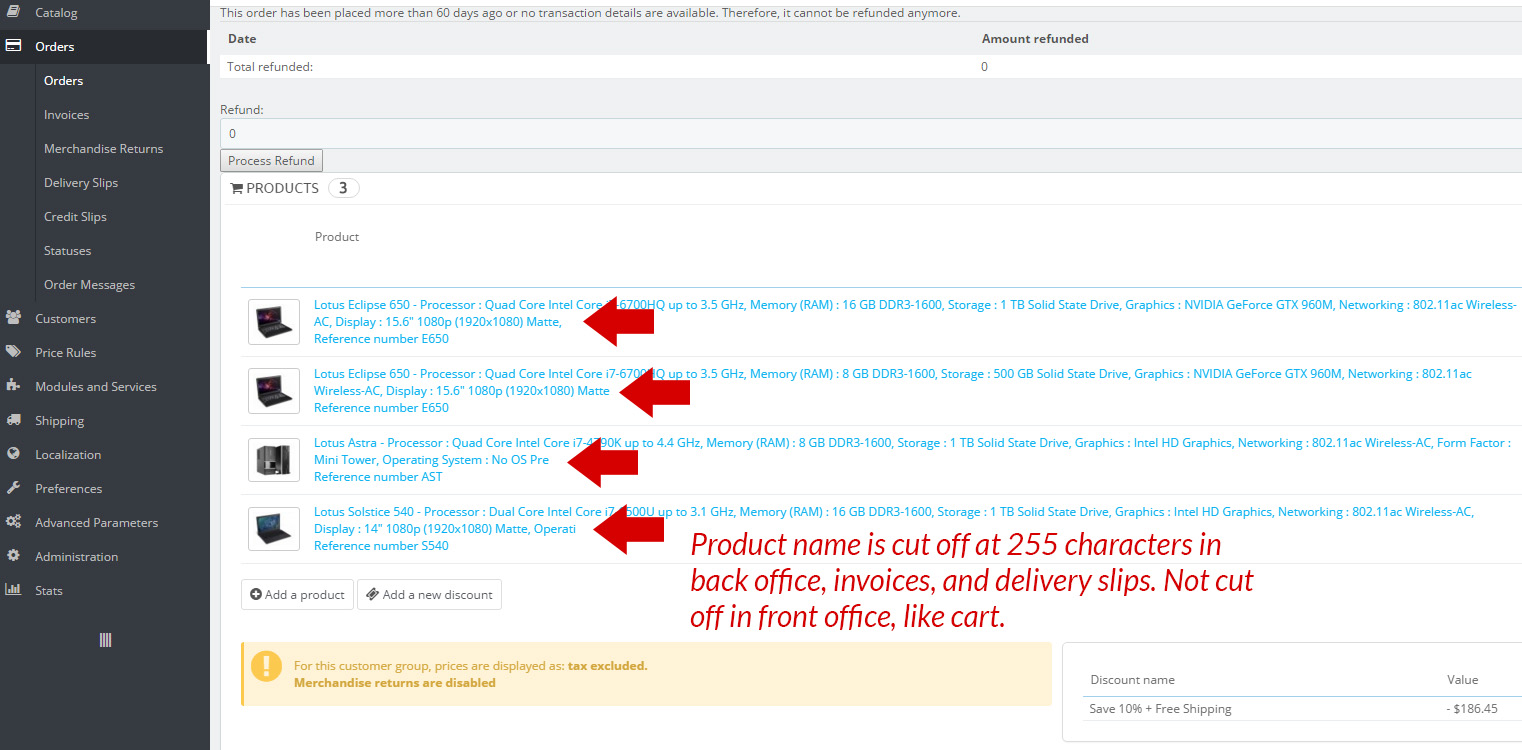This screenshot has height=750, width=1522.
Task: Select Merchandise Returns in the sidebar
Action: [x=103, y=149]
